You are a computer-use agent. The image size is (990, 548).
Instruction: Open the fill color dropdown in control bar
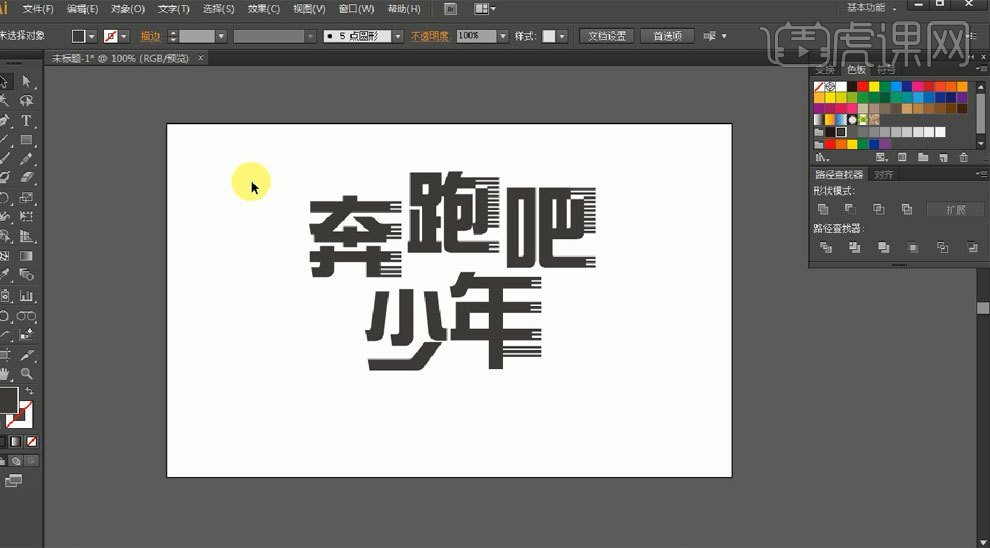point(92,36)
